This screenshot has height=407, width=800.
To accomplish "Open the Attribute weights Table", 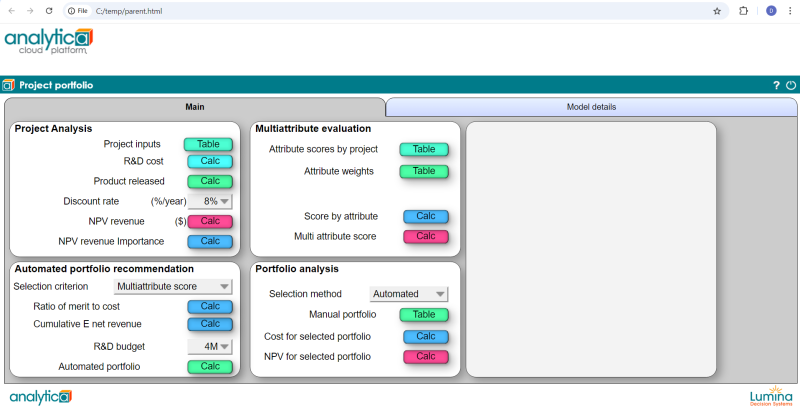I will [x=424, y=171].
